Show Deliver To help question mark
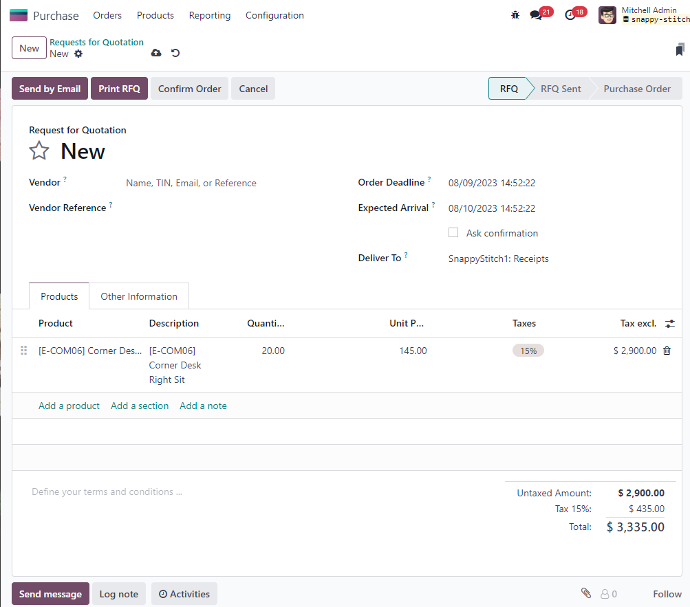The image size is (690, 607). [x=406, y=255]
